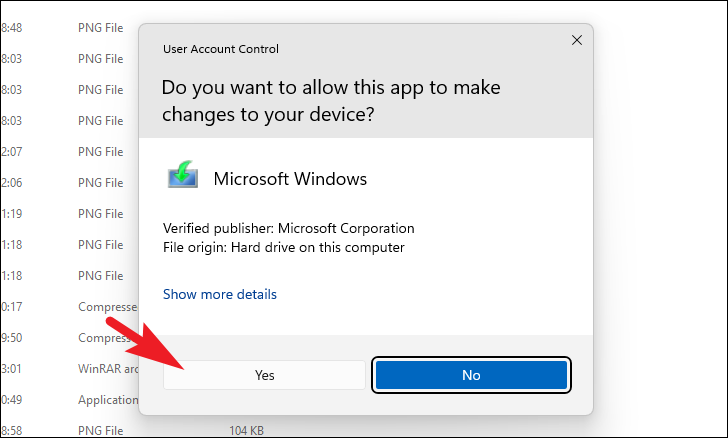Select the 104 KB size cell
728x438 pixels.
click(x=246, y=431)
